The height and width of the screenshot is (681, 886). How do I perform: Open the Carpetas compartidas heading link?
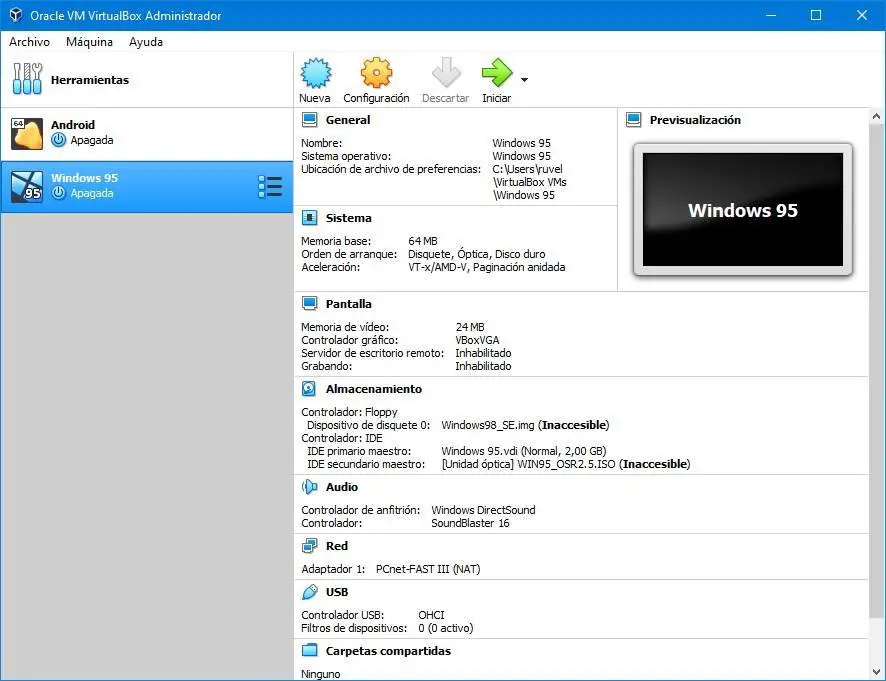point(388,650)
